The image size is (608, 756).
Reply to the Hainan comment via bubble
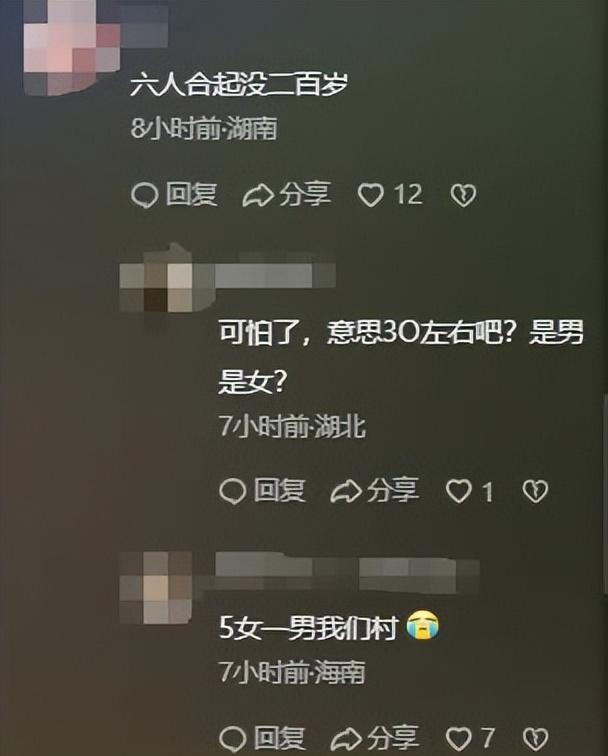(x=233, y=740)
